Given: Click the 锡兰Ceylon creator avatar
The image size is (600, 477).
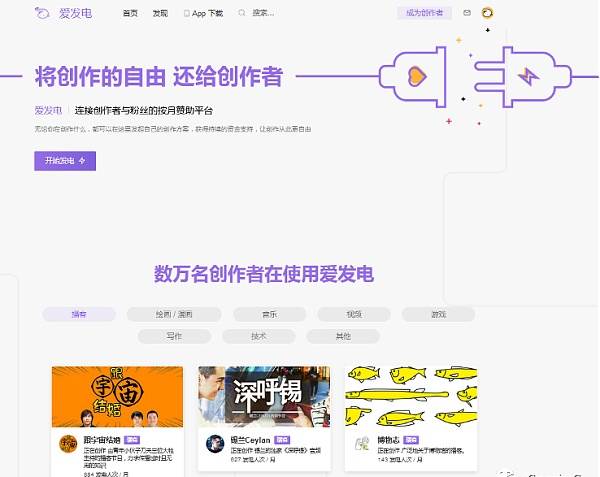Looking at the screenshot, I should (215, 444).
